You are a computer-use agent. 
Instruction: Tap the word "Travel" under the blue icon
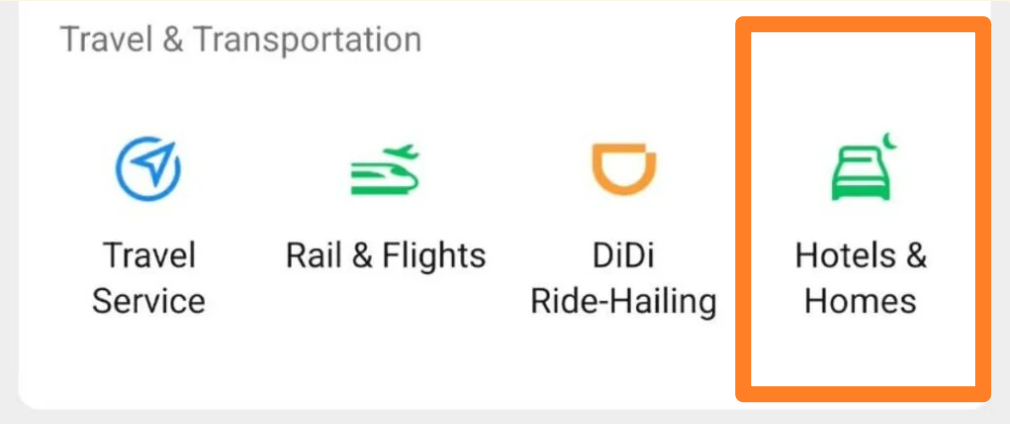click(148, 255)
